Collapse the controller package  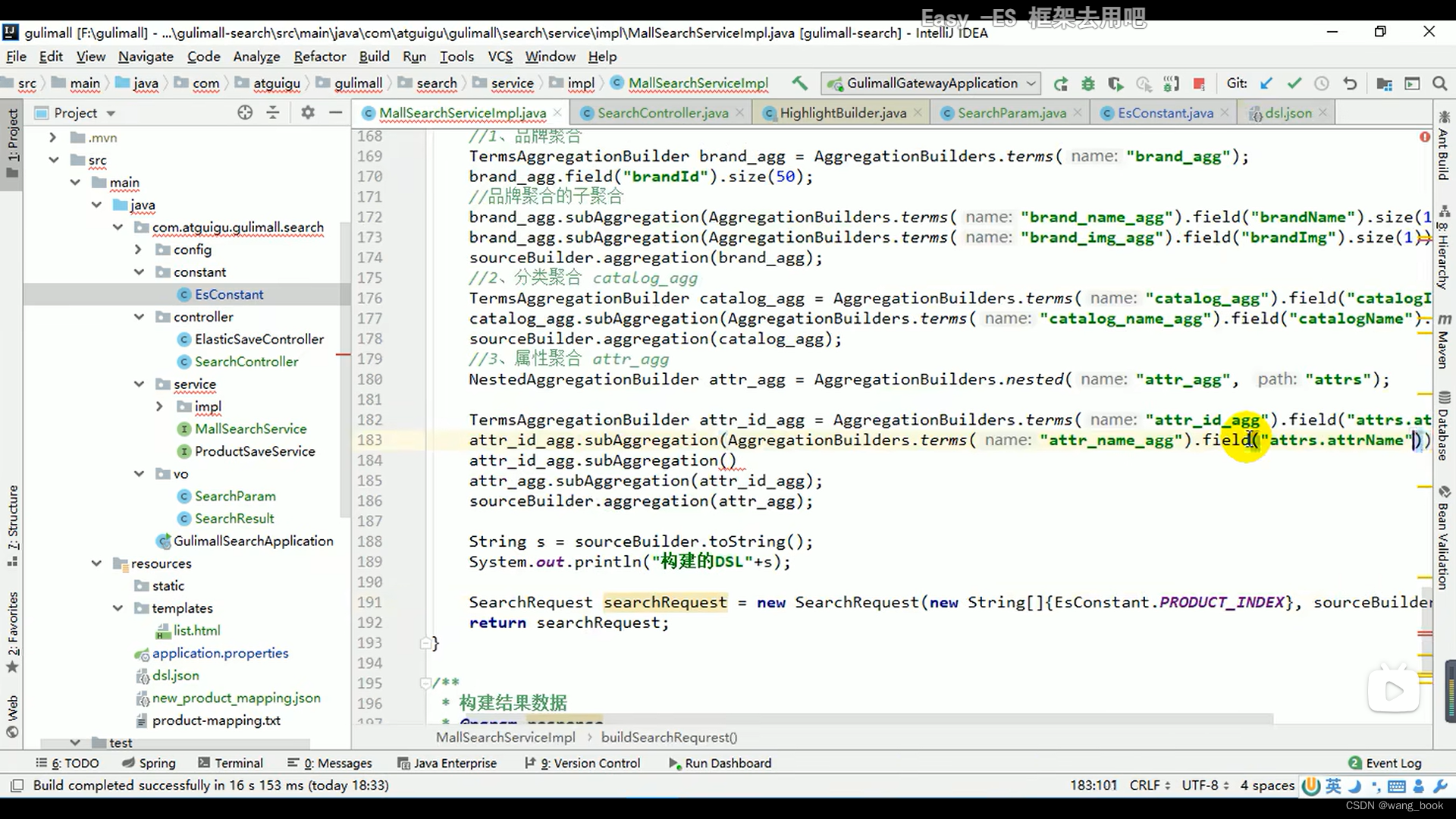139,317
